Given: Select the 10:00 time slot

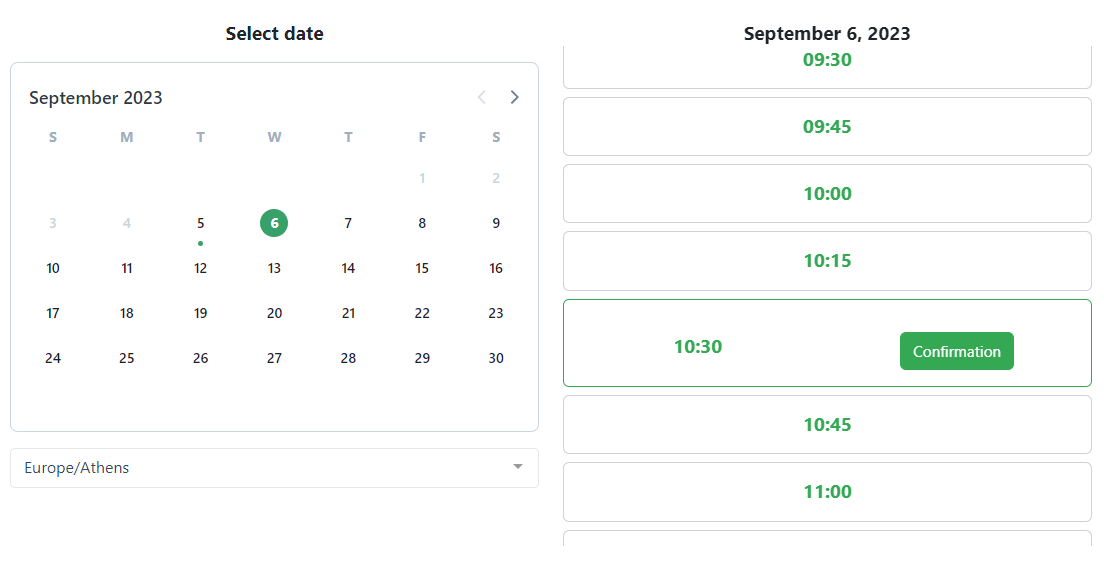Looking at the screenshot, I should [827, 194].
